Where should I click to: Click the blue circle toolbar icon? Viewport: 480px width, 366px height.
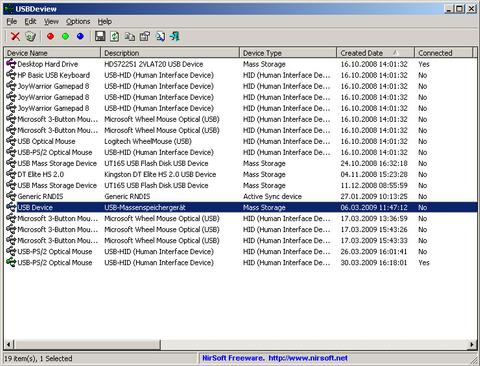(x=80, y=36)
